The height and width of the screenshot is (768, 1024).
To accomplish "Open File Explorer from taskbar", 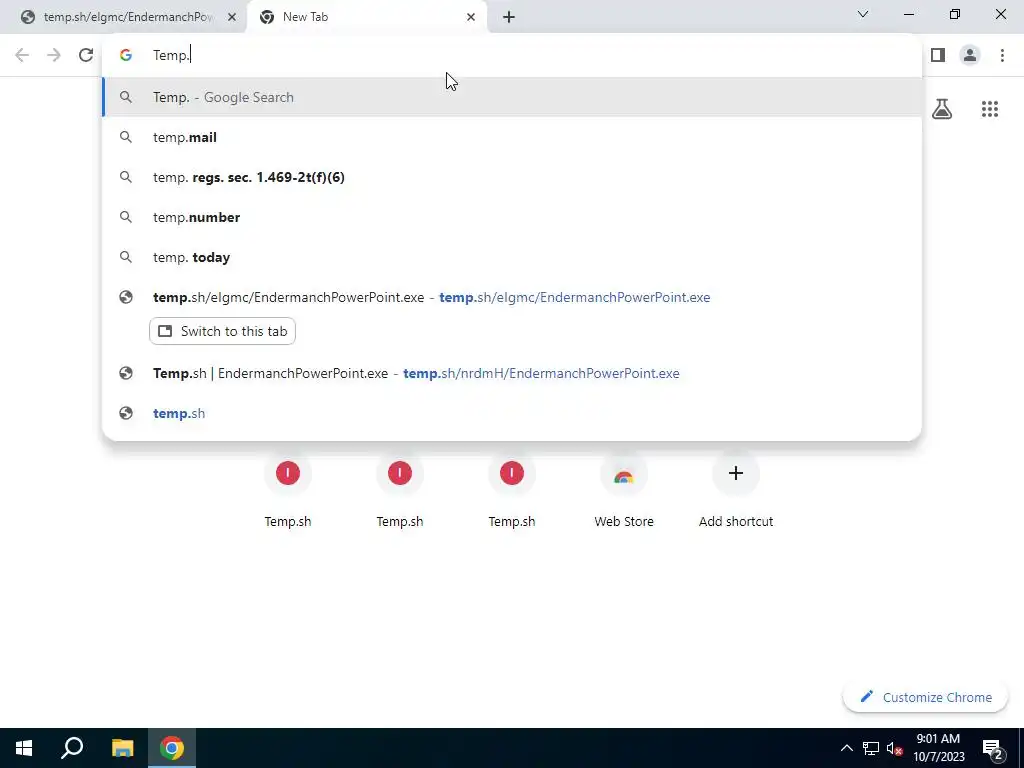I will [x=122, y=748].
